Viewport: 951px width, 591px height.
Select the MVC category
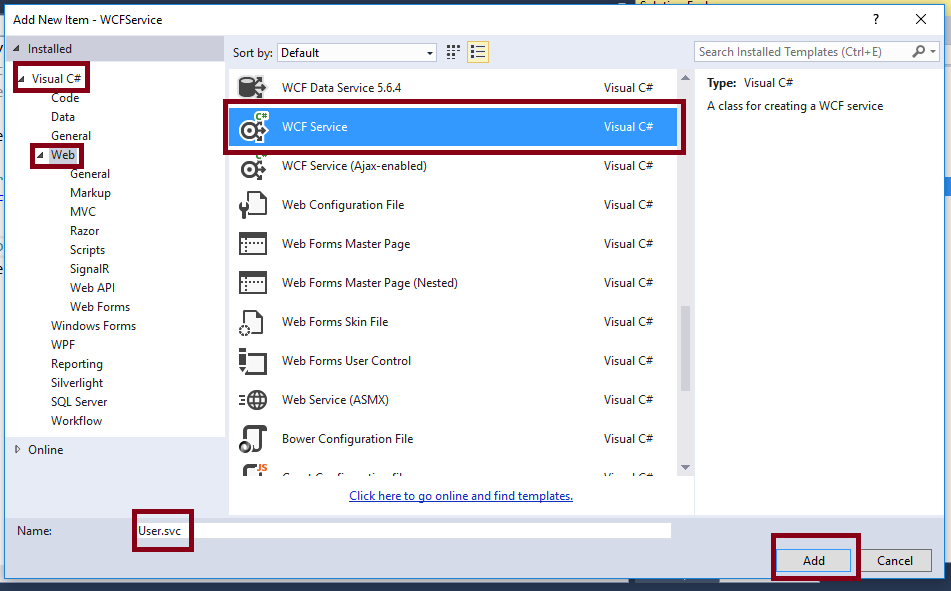click(x=83, y=212)
